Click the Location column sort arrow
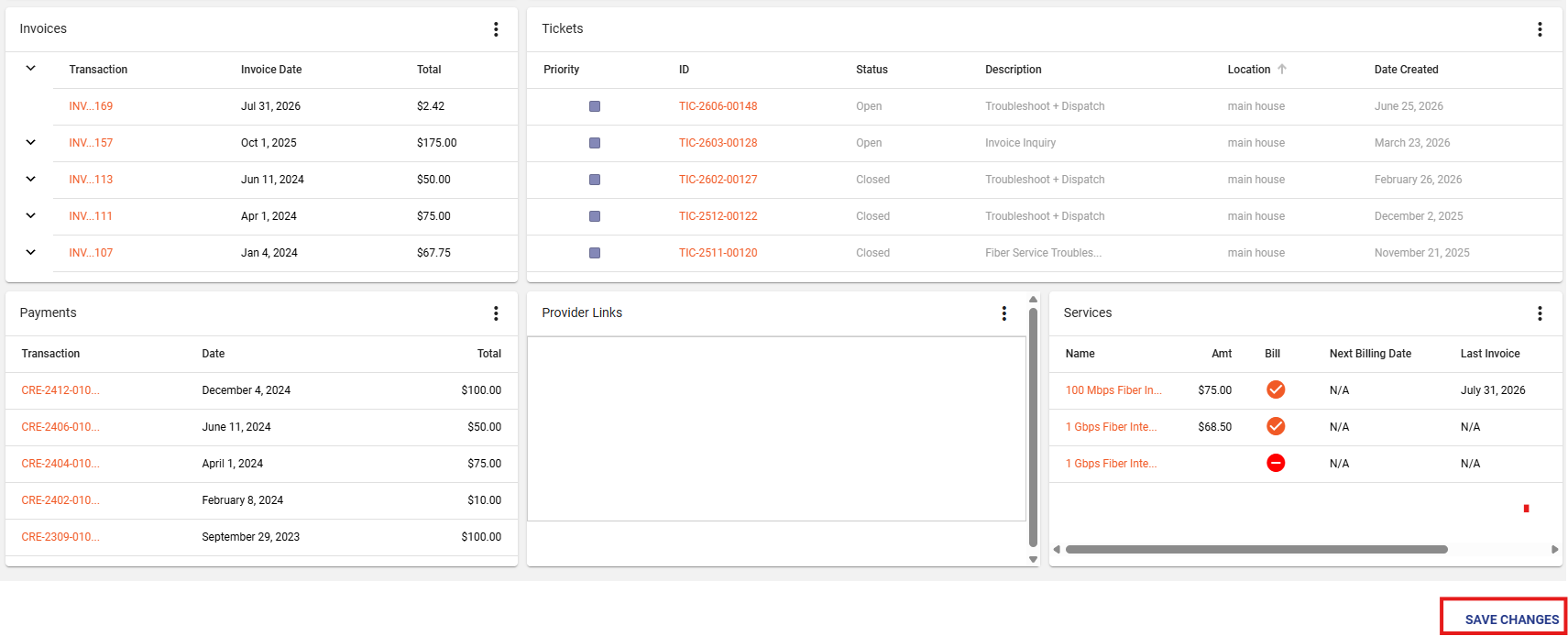Viewport: 1568px width, 636px height. 1282,70
